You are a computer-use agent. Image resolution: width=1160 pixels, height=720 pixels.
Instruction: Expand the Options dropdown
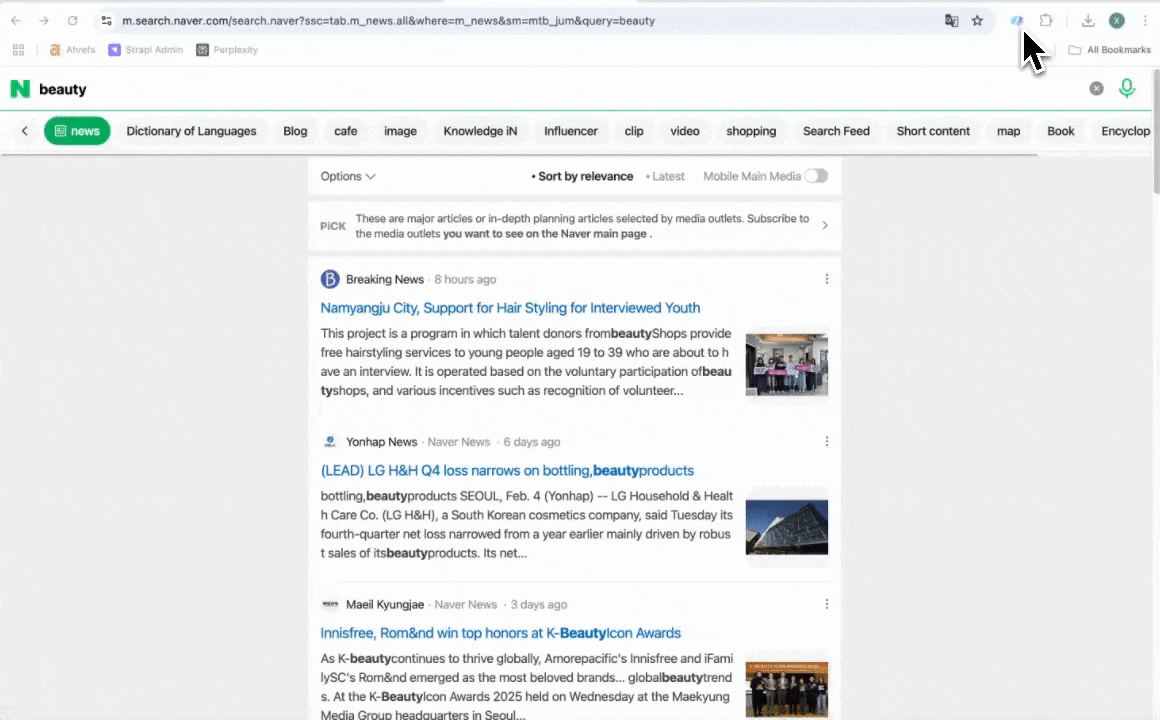coord(347,176)
